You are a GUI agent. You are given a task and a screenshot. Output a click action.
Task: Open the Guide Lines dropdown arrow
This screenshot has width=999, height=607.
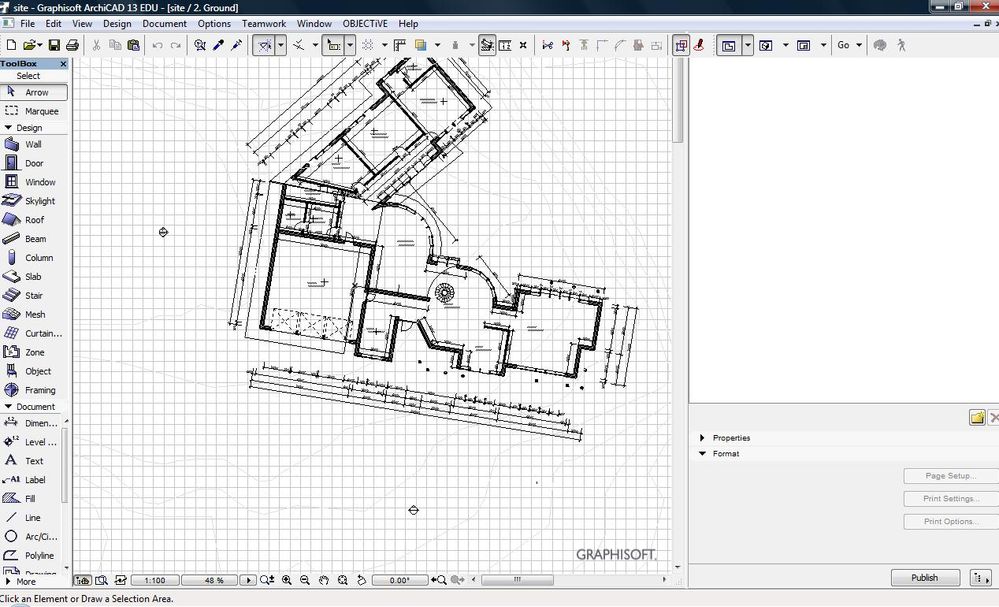coord(281,45)
